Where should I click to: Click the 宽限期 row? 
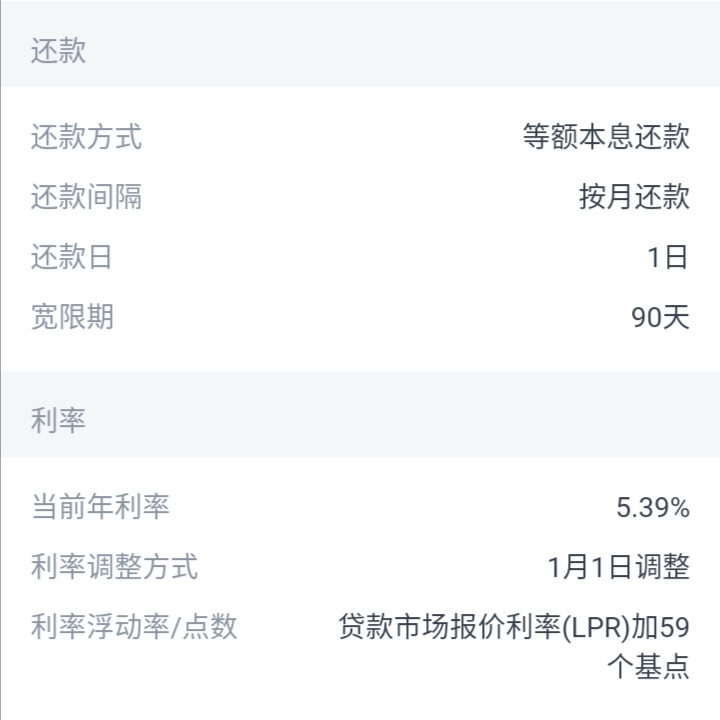point(360,317)
